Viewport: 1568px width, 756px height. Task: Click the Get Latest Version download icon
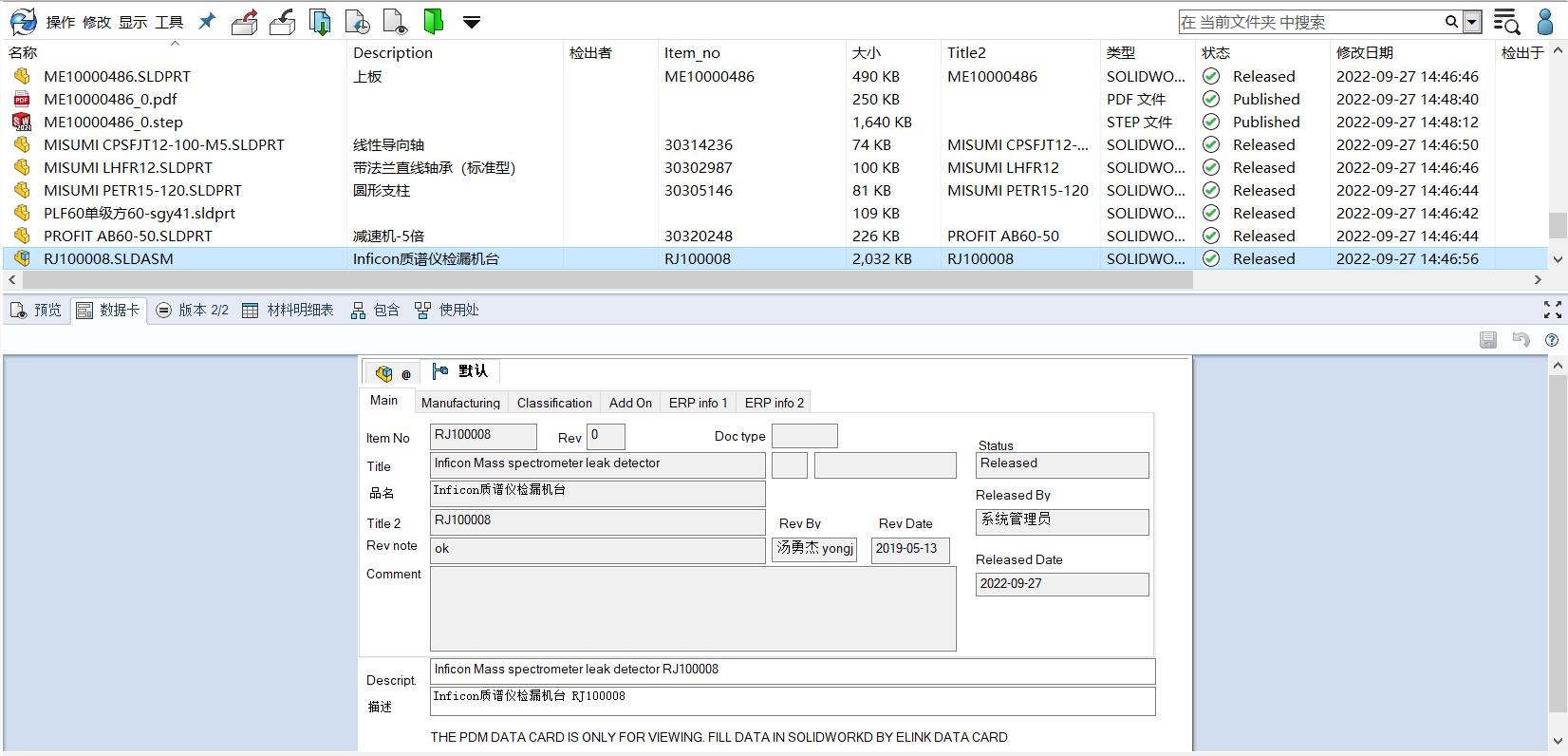tap(321, 22)
